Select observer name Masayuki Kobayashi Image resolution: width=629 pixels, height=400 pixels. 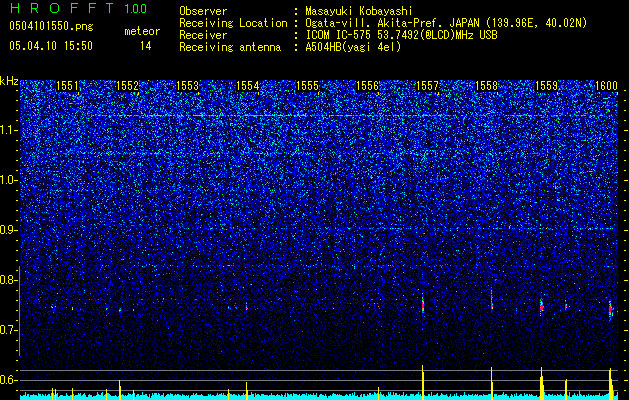click(x=358, y=12)
